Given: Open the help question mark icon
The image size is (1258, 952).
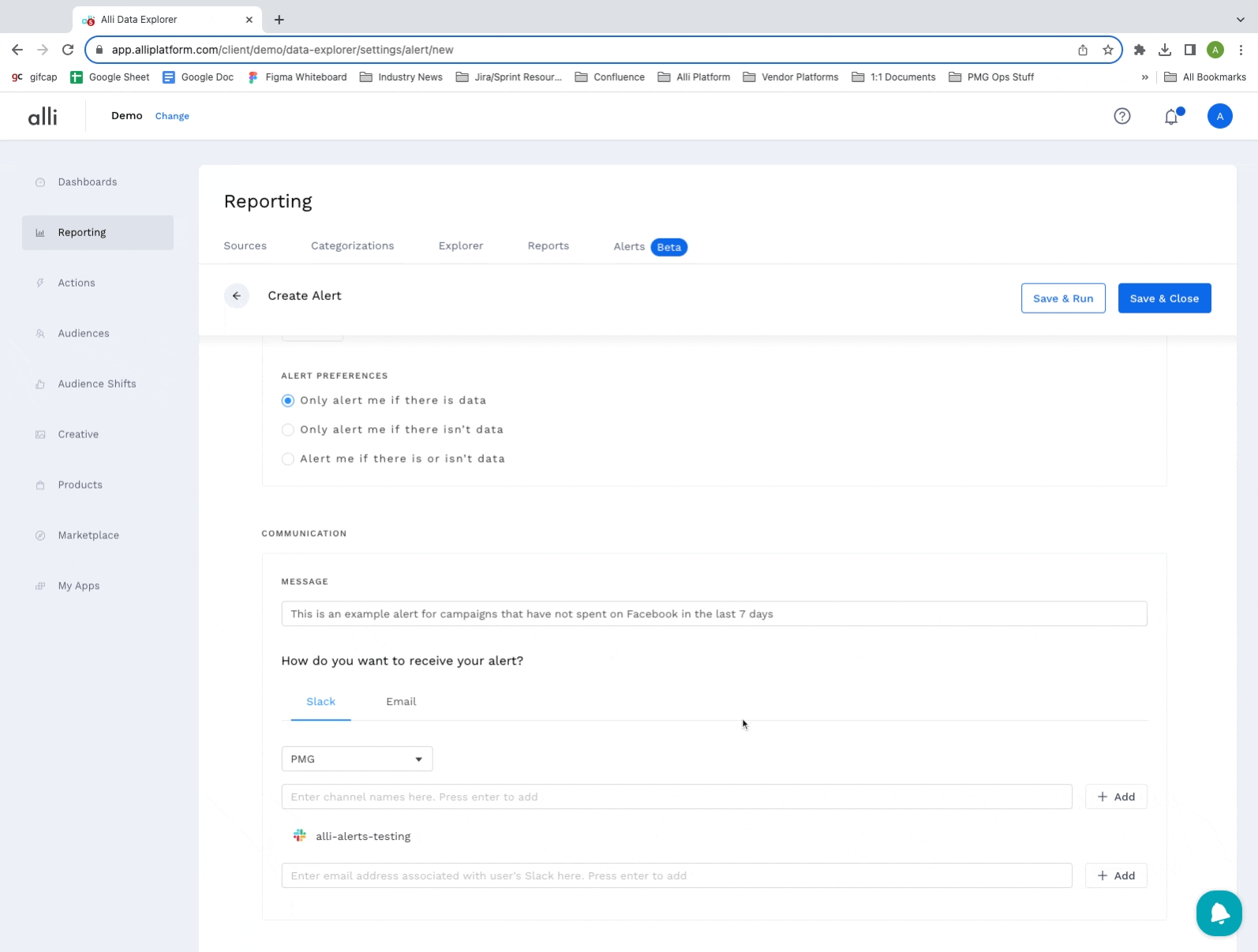Looking at the screenshot, I should pyautogui.click(x=1121, y=116).
